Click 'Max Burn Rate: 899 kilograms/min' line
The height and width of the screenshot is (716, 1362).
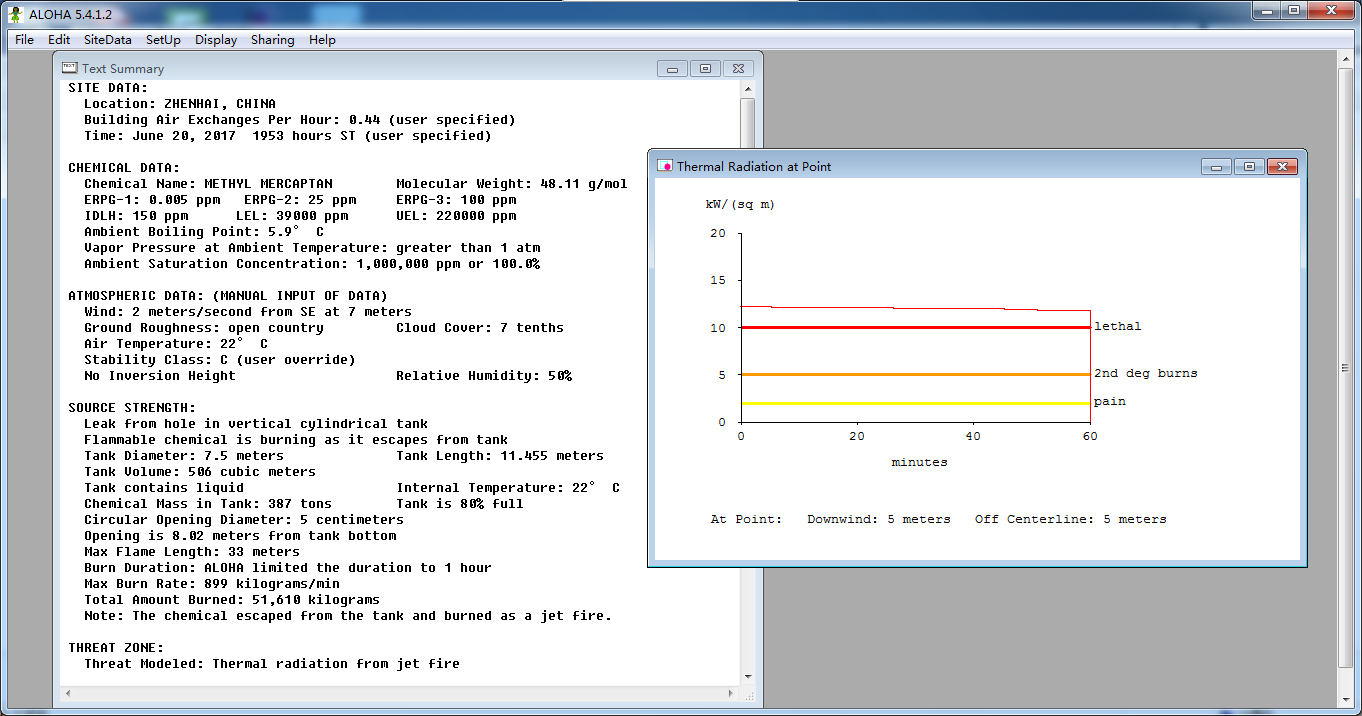coord(212,584)
